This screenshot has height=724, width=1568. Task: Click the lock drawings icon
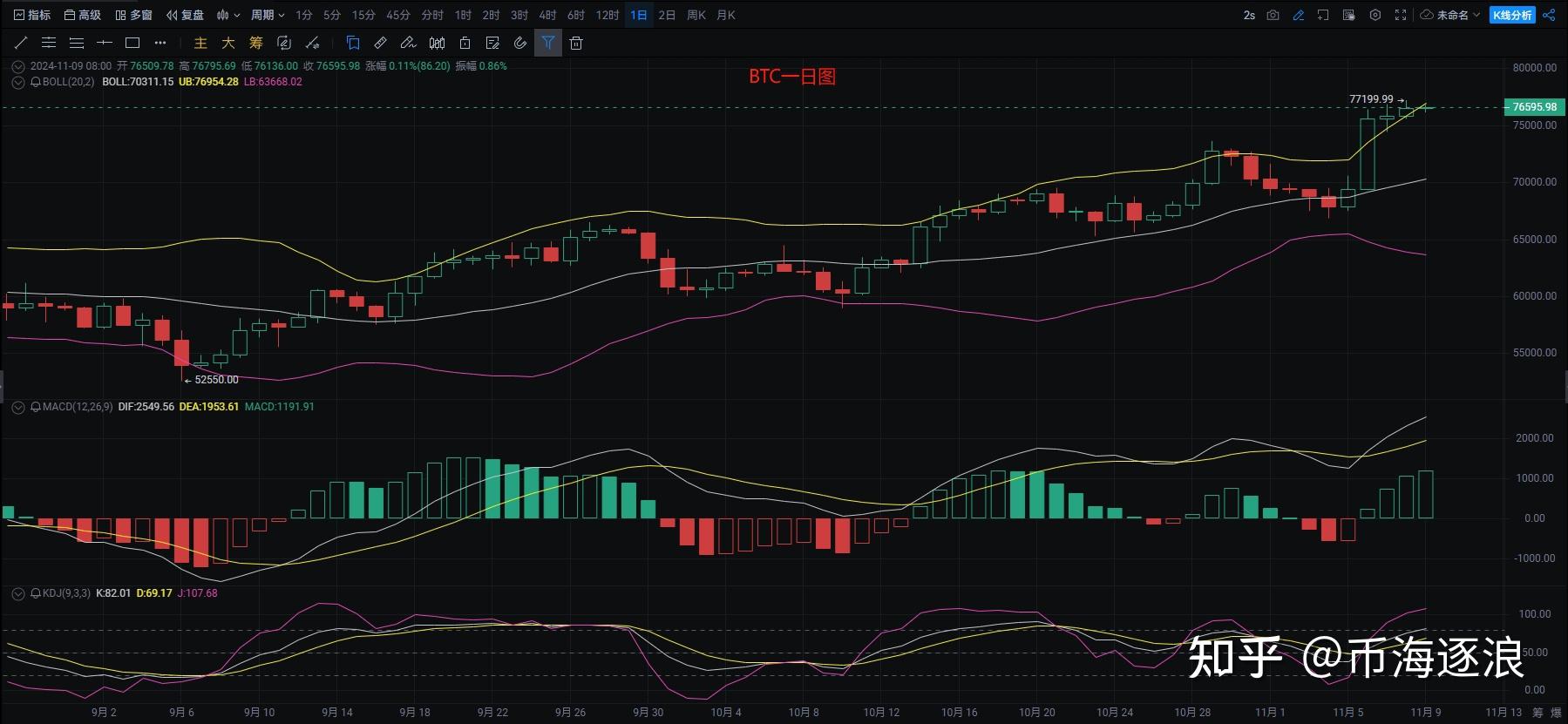(465, 43)
